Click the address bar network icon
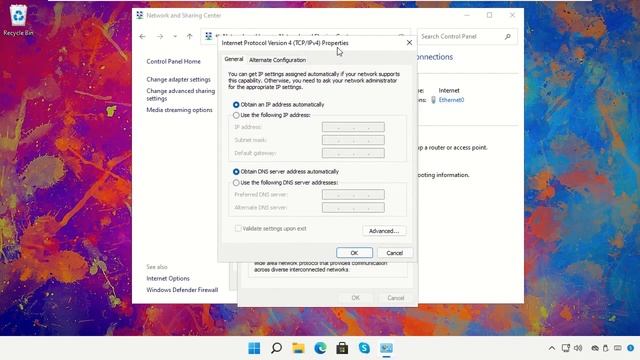The image size is (640, 360). coord(209,36)
